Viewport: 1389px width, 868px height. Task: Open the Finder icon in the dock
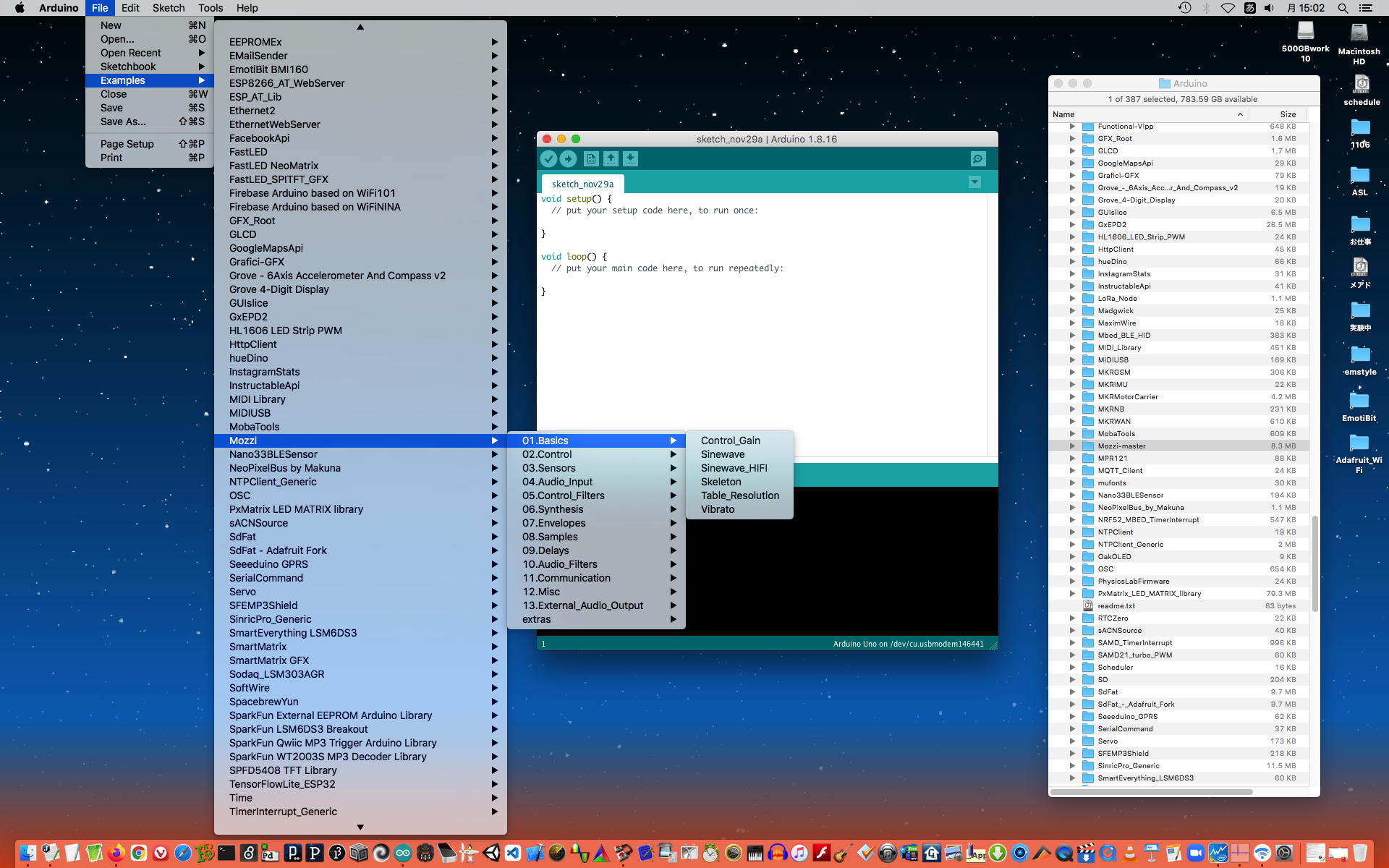click(x=27, y=854)
